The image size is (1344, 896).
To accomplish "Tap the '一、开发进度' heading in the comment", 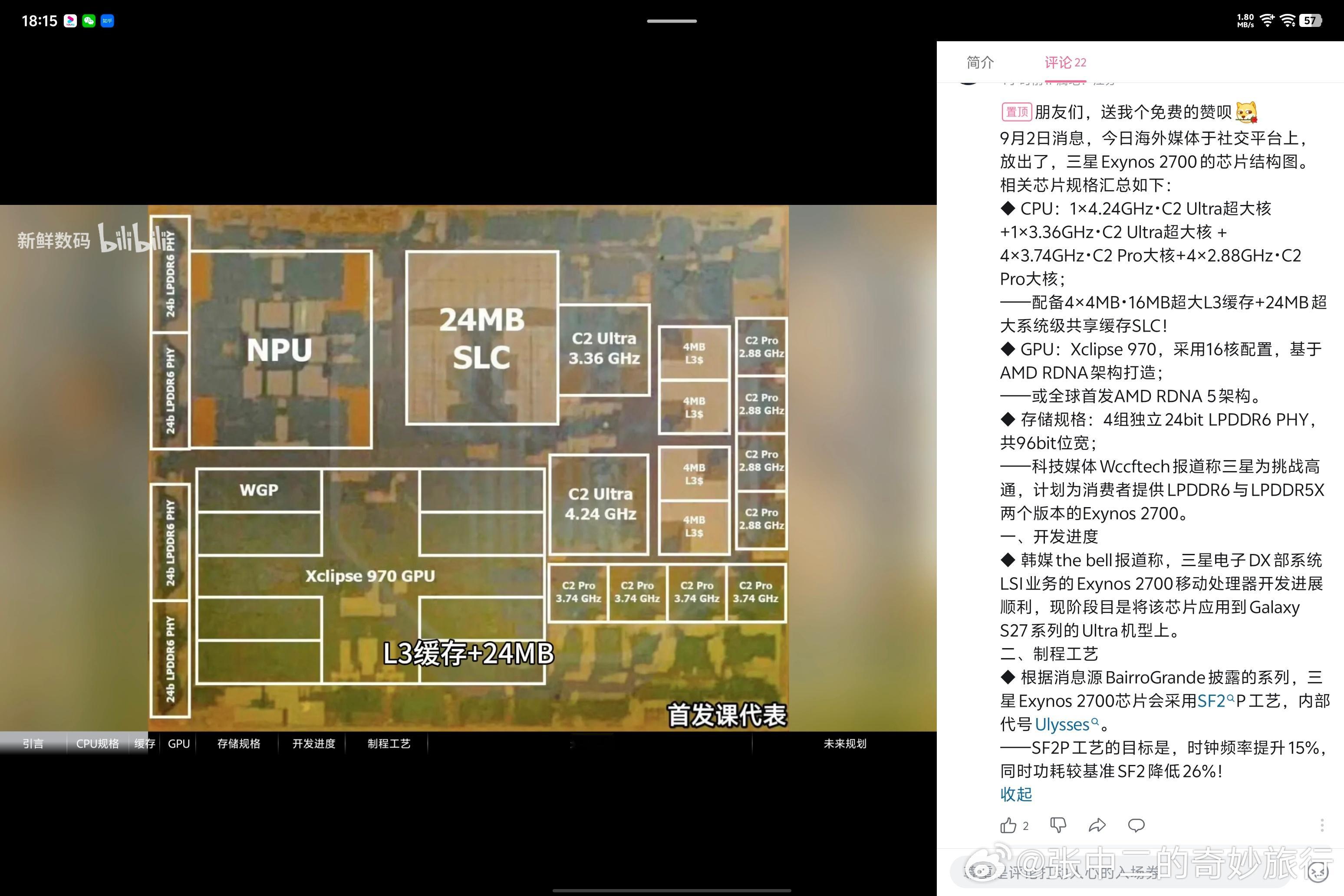I will pyautogui.click(x=1049, y=537).
